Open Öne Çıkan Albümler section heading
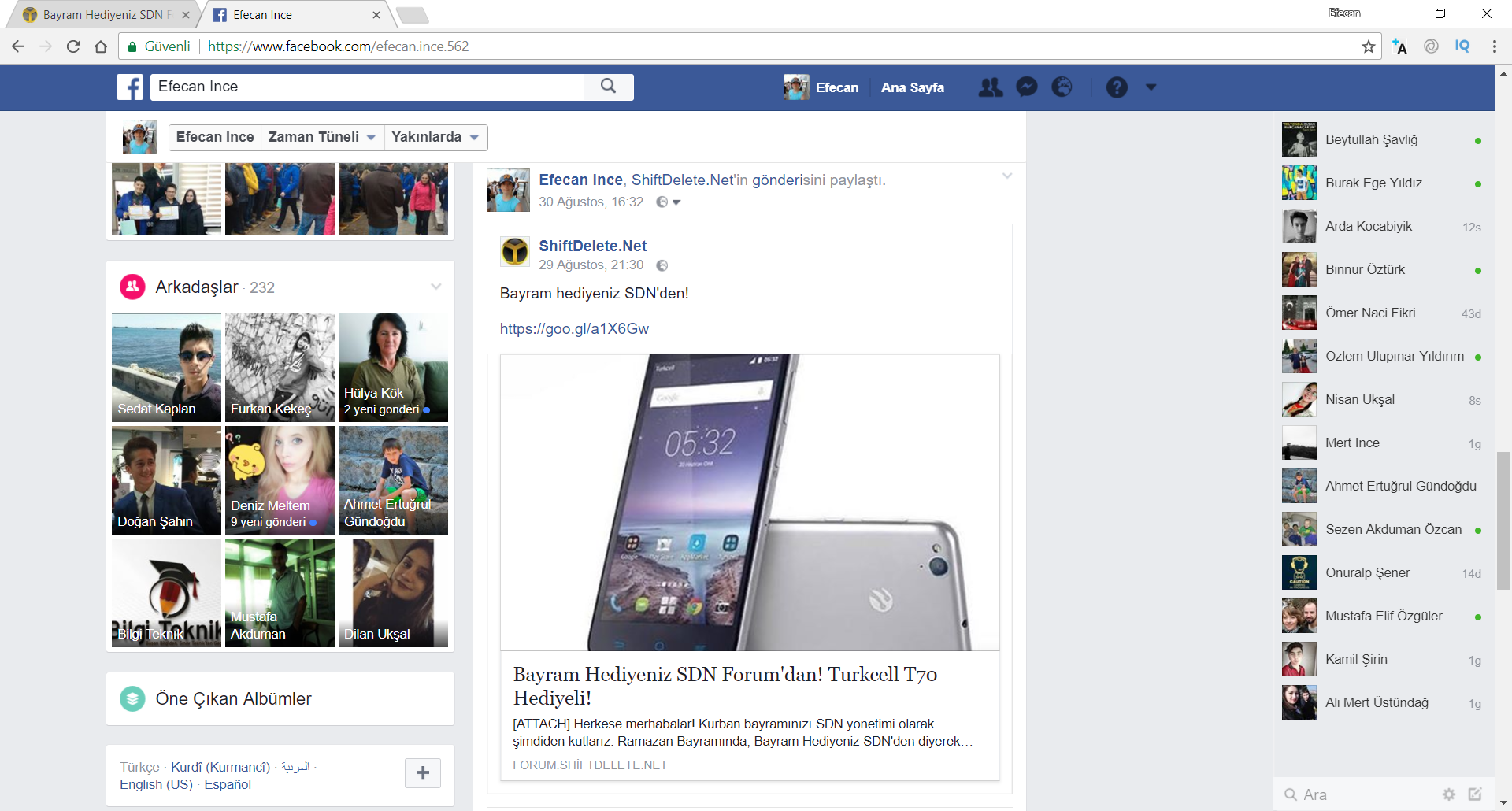Screen dimensions: 1512x811 click(x=233, y=698)
